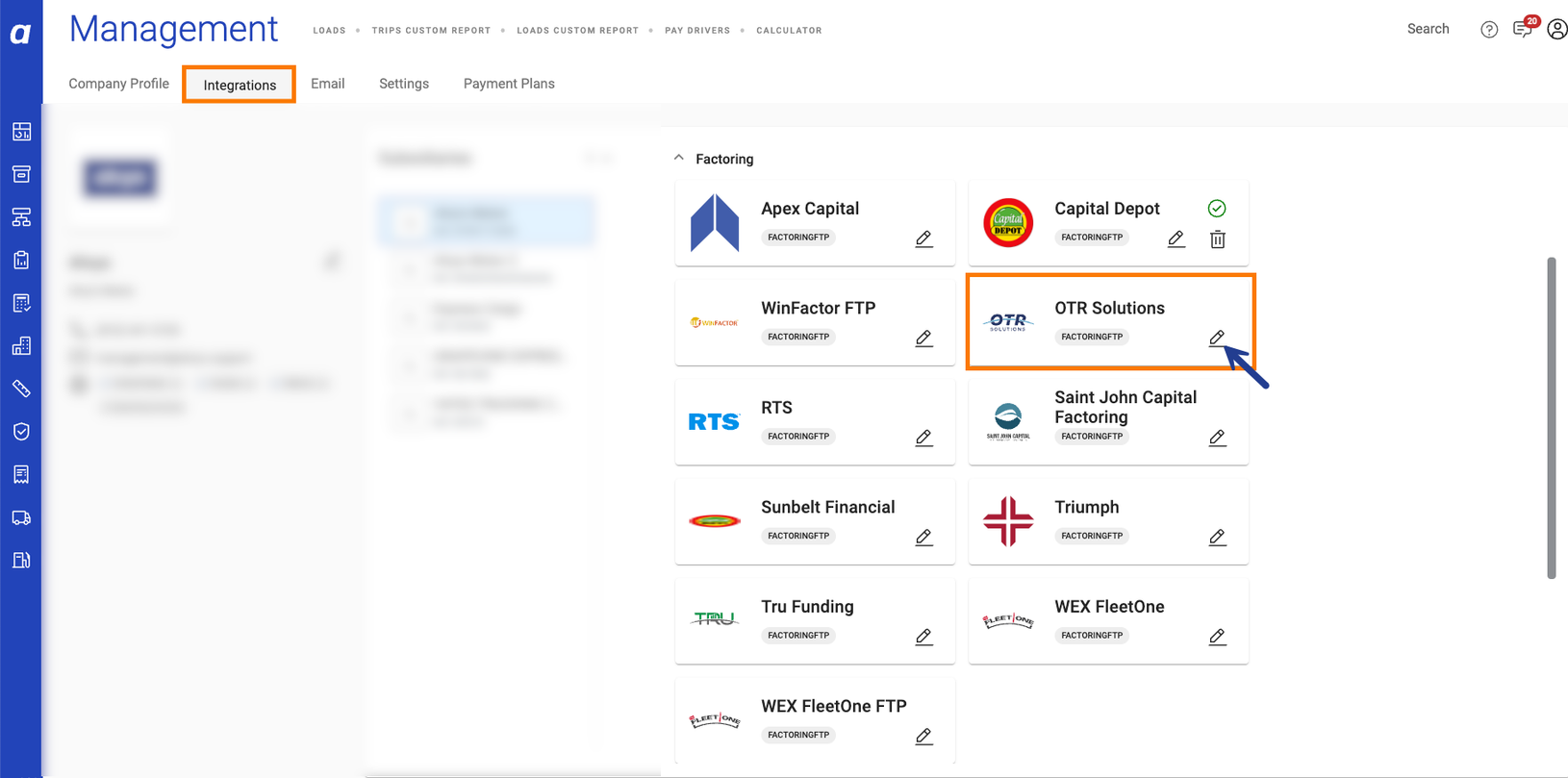1568x778 pixels.
Task: Switch to the Email tab
Action: pos(327,84)
